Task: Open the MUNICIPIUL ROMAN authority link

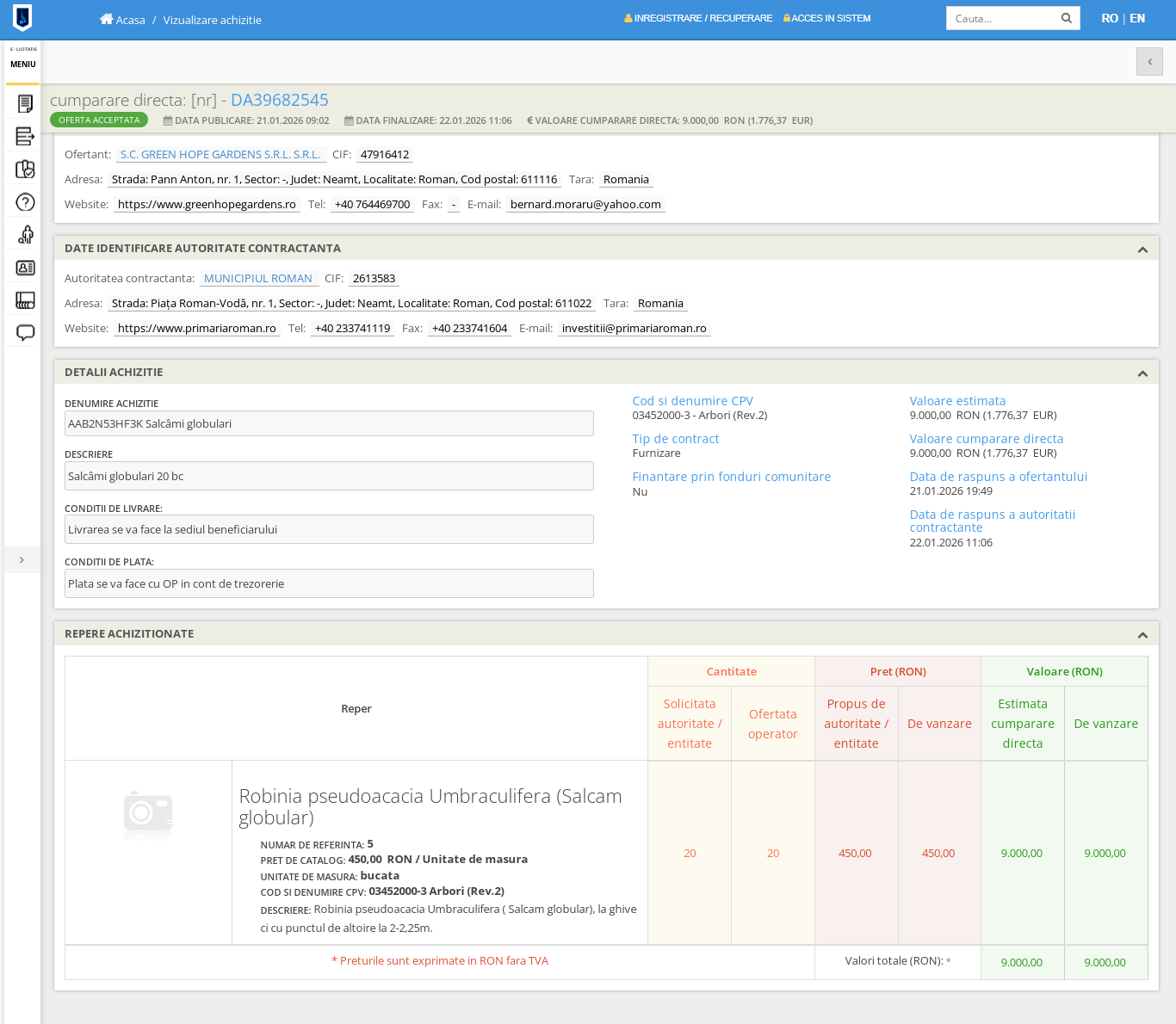Action: [x=258, y=279]
